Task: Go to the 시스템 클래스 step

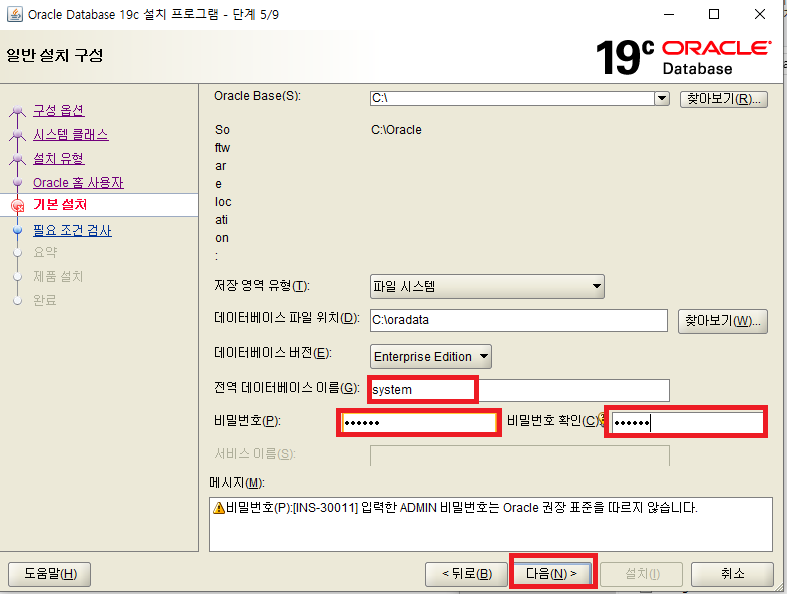Action: coord(71,135)
